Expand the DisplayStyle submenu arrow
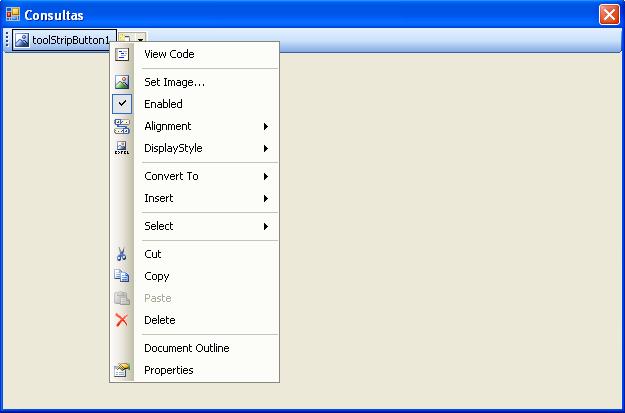The height and width of the screenshot is (413, 625). click(266, 148)
